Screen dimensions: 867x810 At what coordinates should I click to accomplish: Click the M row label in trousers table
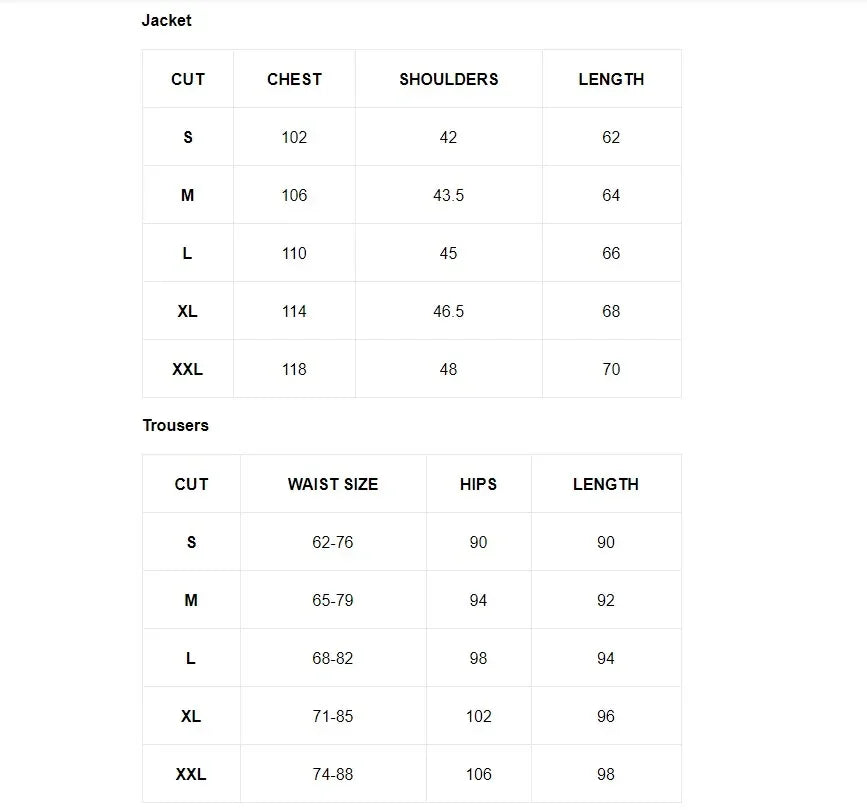pyautogui.click(x=191, y=600)
